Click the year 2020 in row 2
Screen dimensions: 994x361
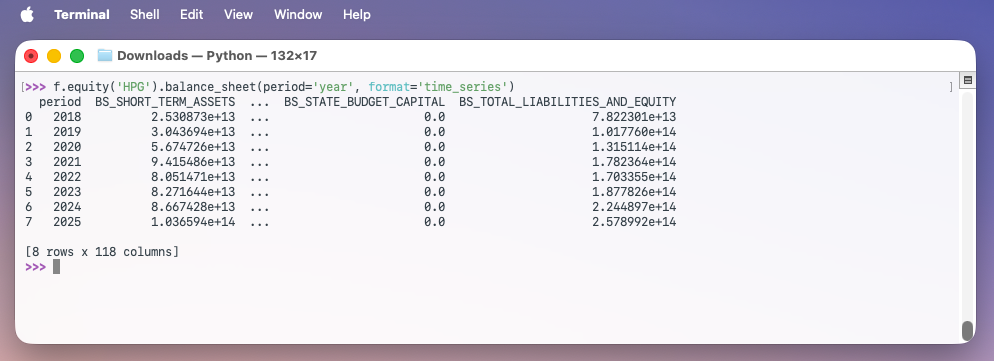67,147
